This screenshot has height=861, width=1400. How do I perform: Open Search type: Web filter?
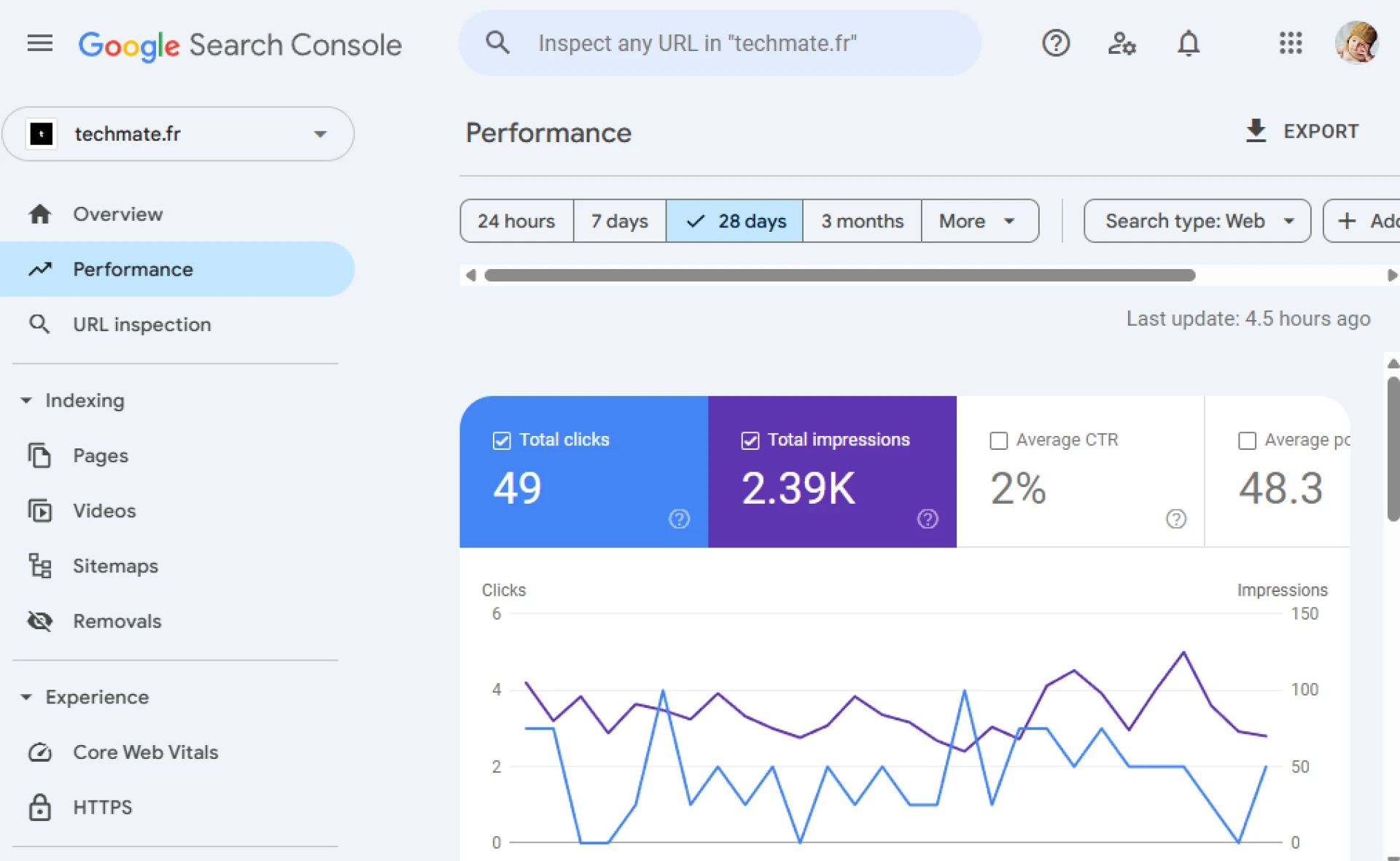pos(1197,221)
